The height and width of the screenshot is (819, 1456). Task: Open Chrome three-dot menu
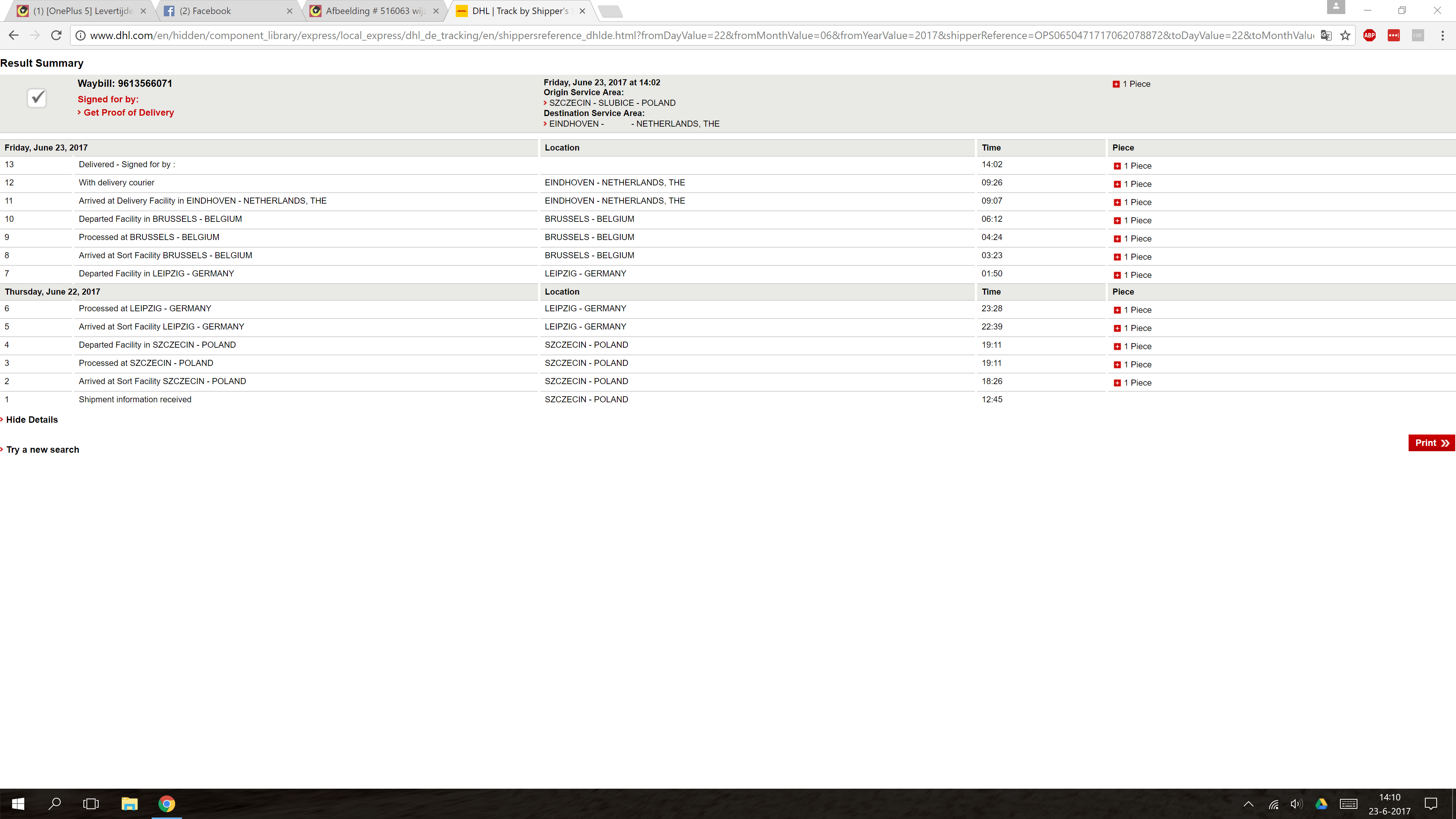click(1442, 36)
